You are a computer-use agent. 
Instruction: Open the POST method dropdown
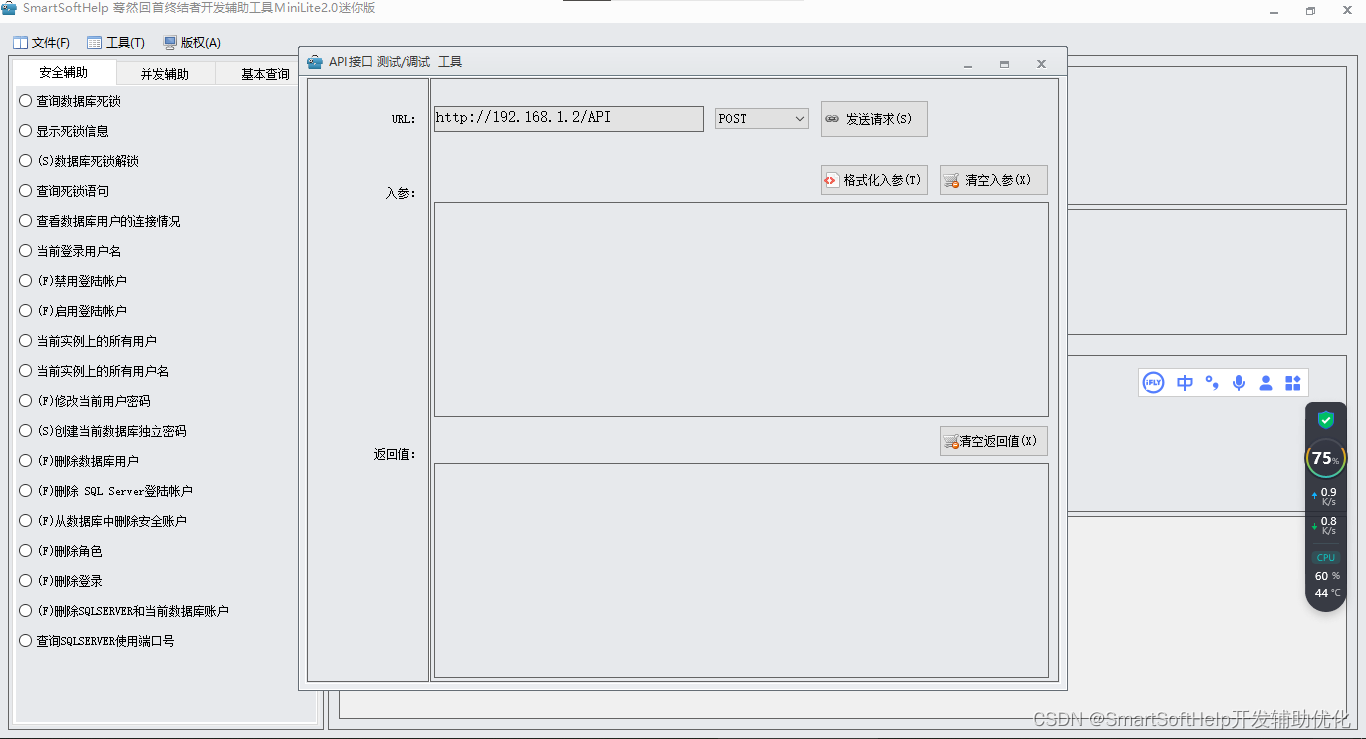762,118
